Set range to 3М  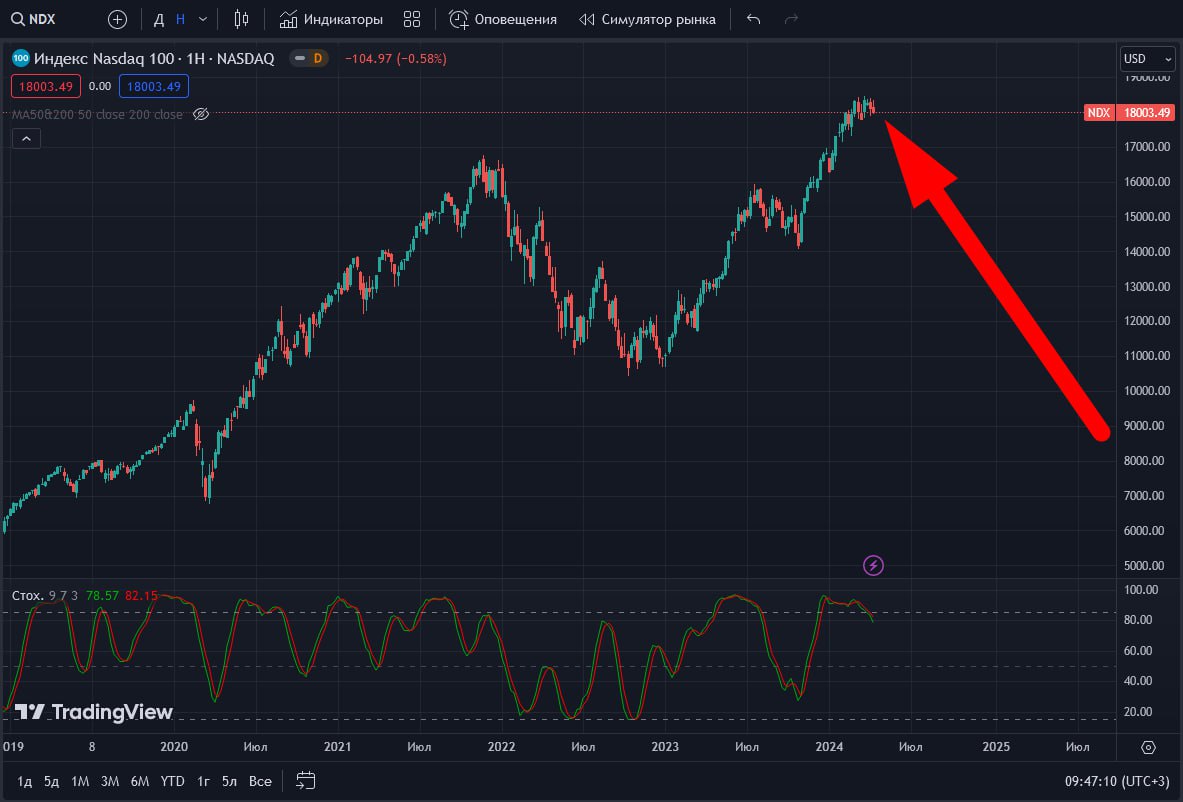[110, 782]
